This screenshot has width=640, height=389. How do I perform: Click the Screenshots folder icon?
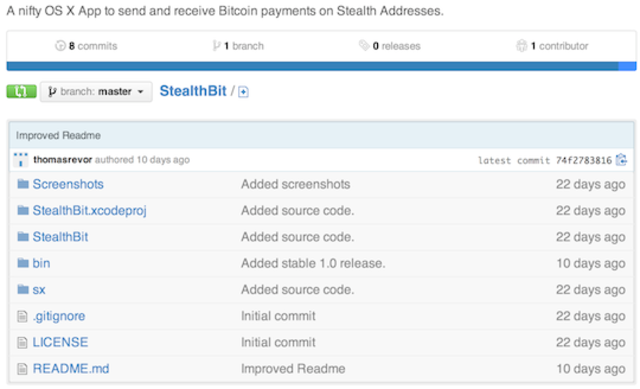coord(23,184)
